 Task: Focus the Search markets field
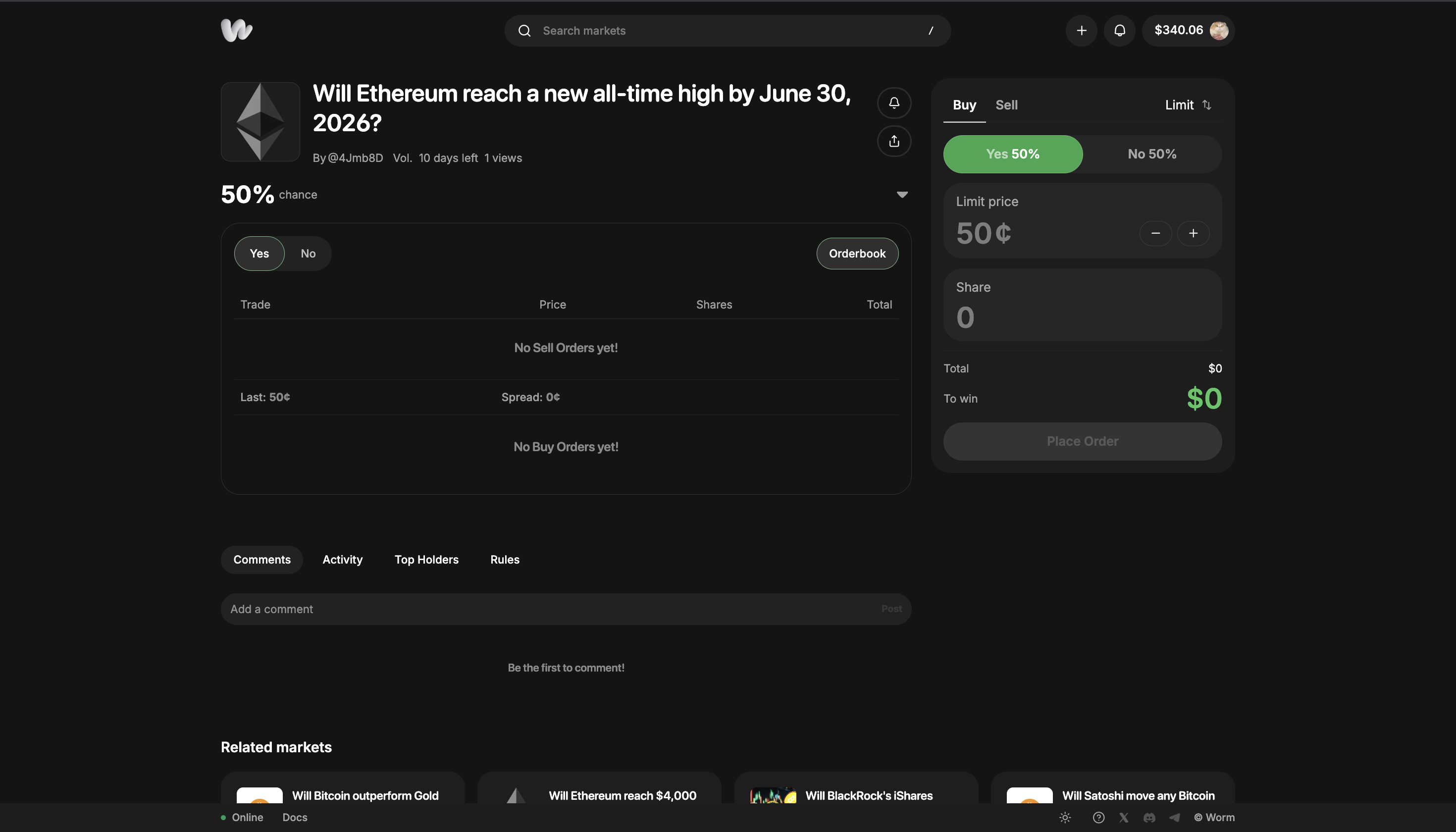click(x=728, y=31)
